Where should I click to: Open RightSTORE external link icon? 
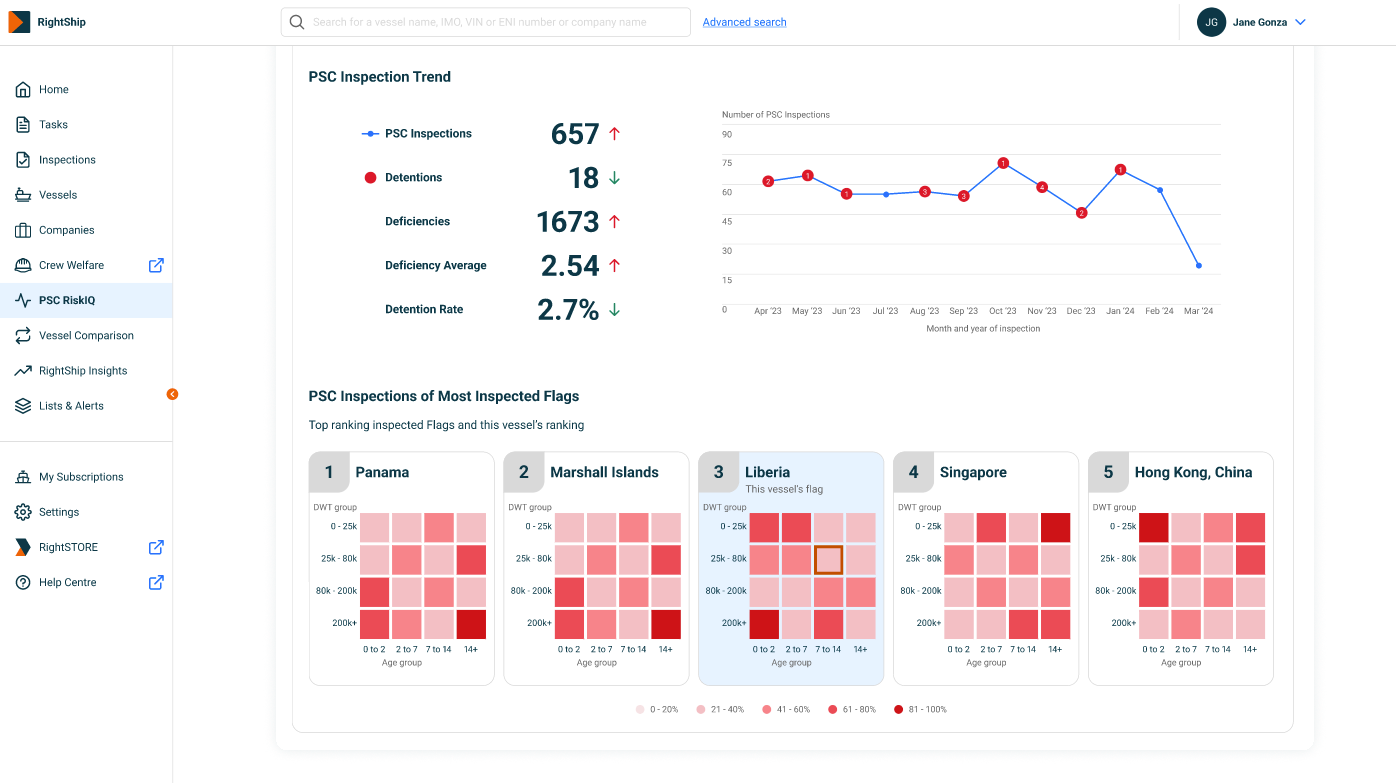156,547
